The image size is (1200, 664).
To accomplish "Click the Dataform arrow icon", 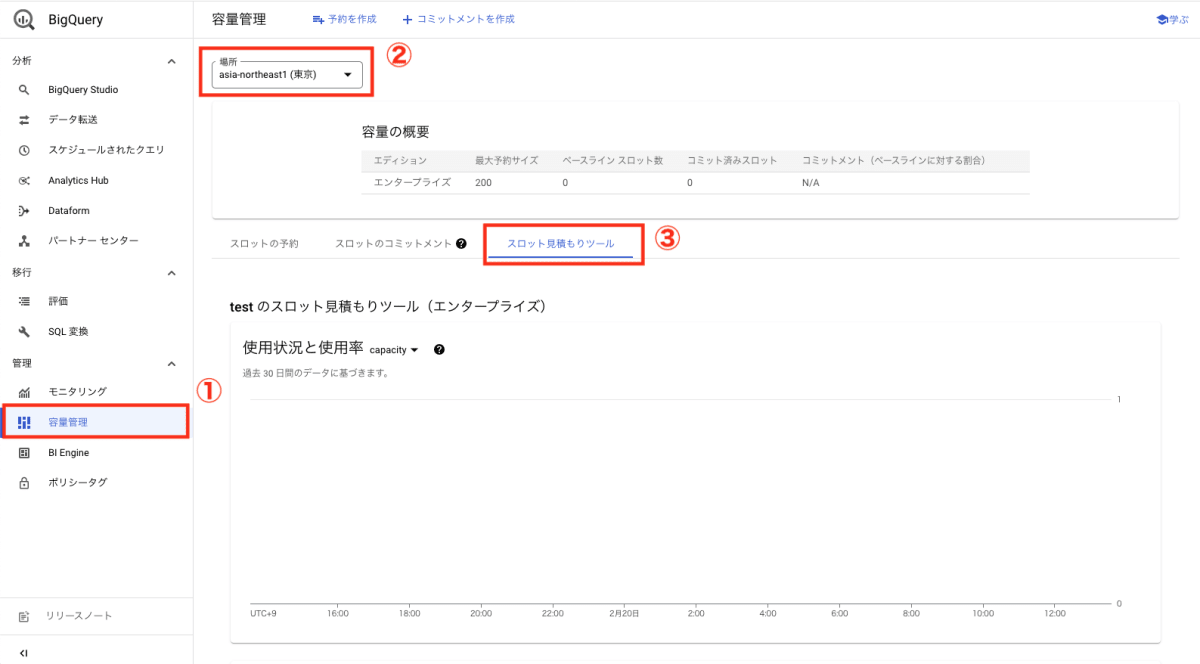I will tap(24, 211).
